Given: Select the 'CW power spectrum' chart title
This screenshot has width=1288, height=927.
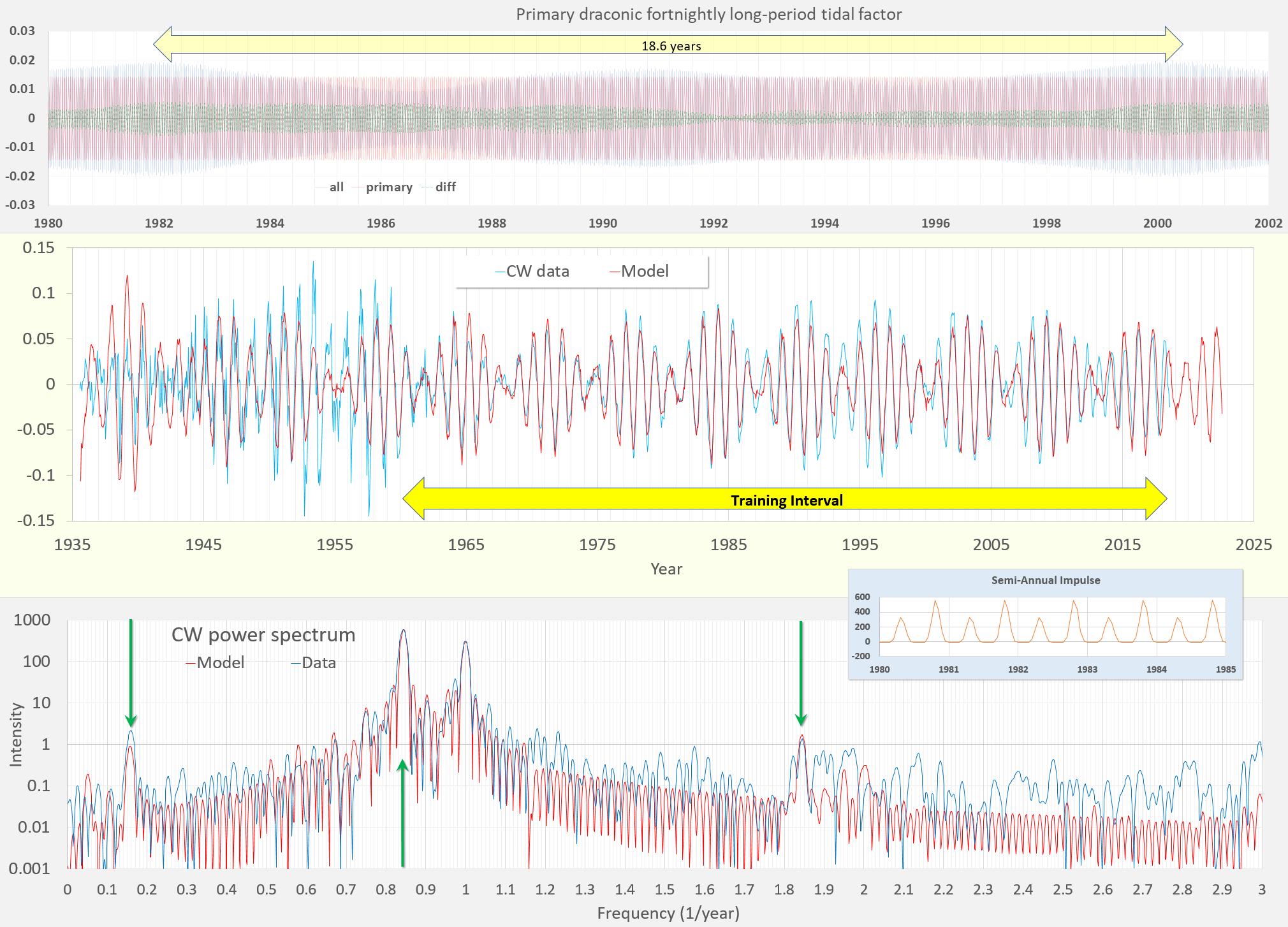Looking at the screenshot, I should point(263,635).
